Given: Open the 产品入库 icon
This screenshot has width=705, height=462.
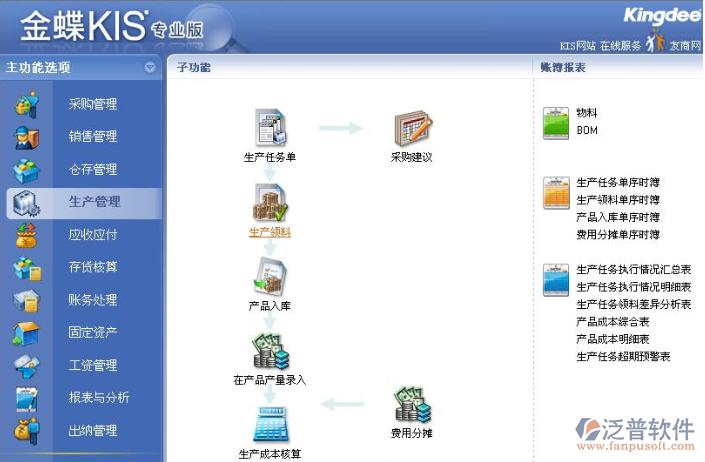Looking at the screenshot, I should pos(269,274).
